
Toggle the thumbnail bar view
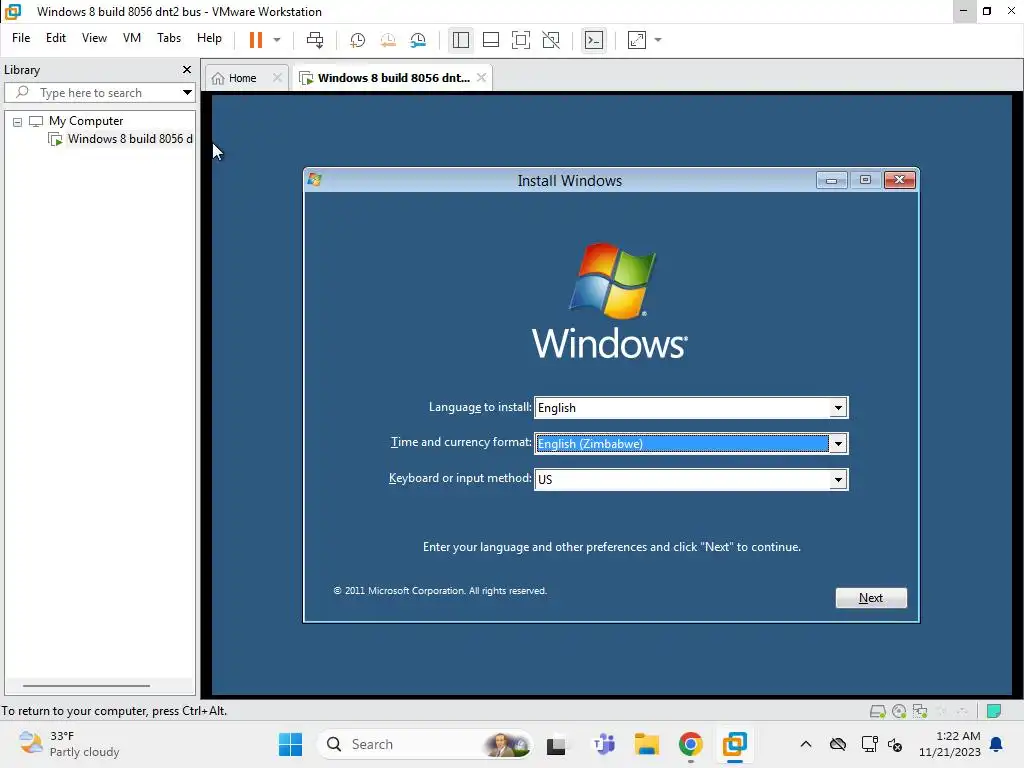coord(490,40)
